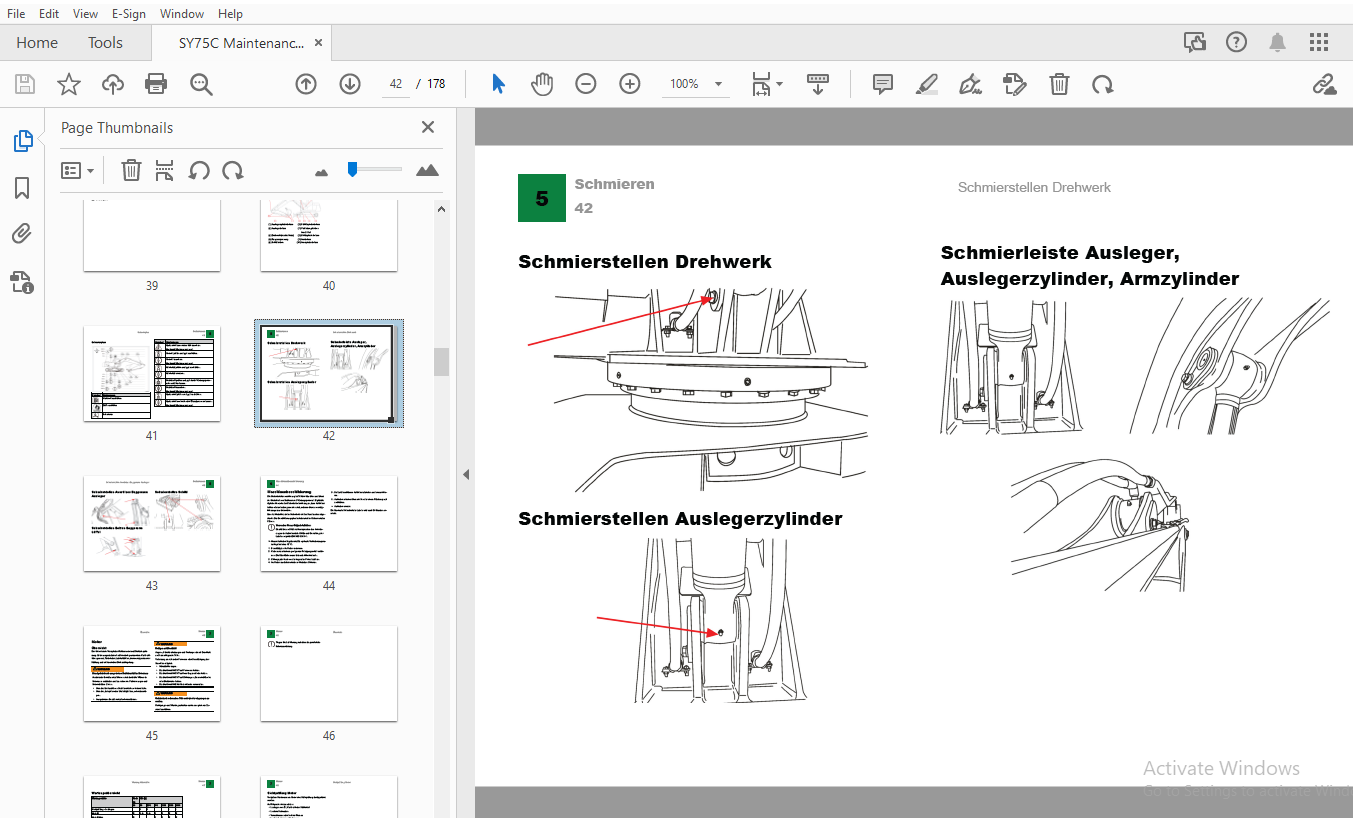Open the thumbnails options dropdown
The image size is (1353, 818).
(x=78, y=170)
